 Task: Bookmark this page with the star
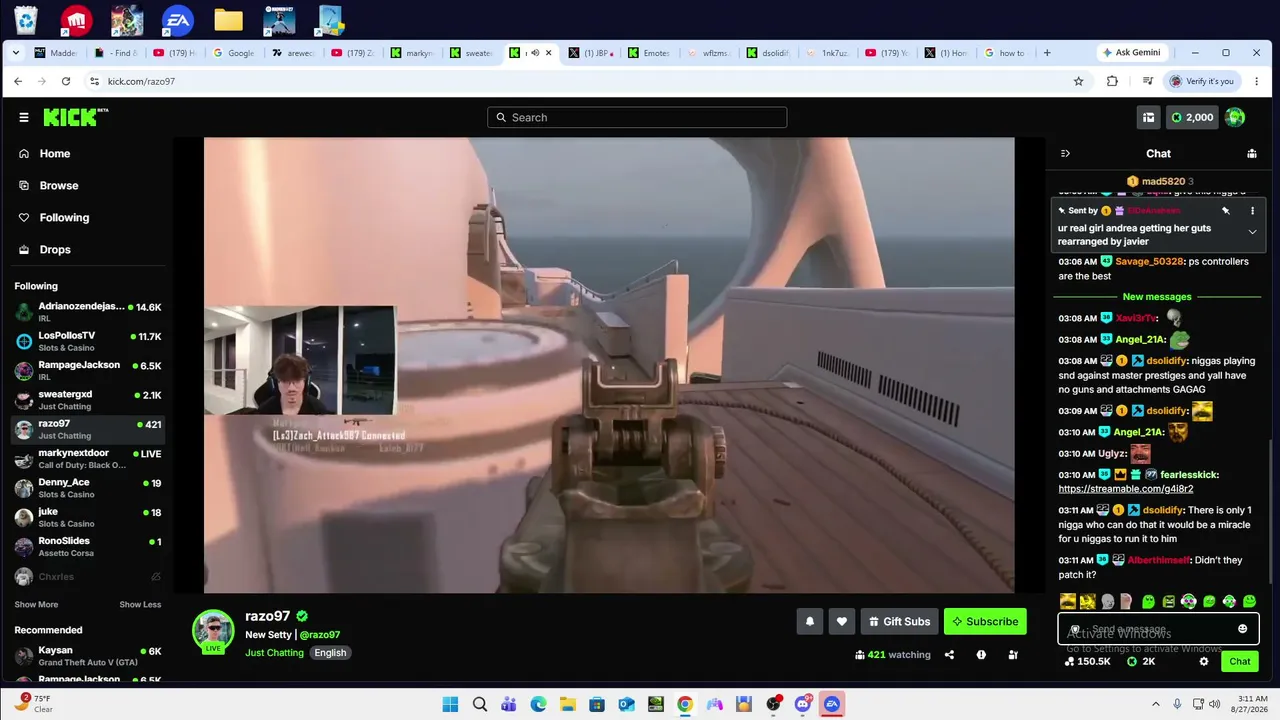tap(1078, 81)
